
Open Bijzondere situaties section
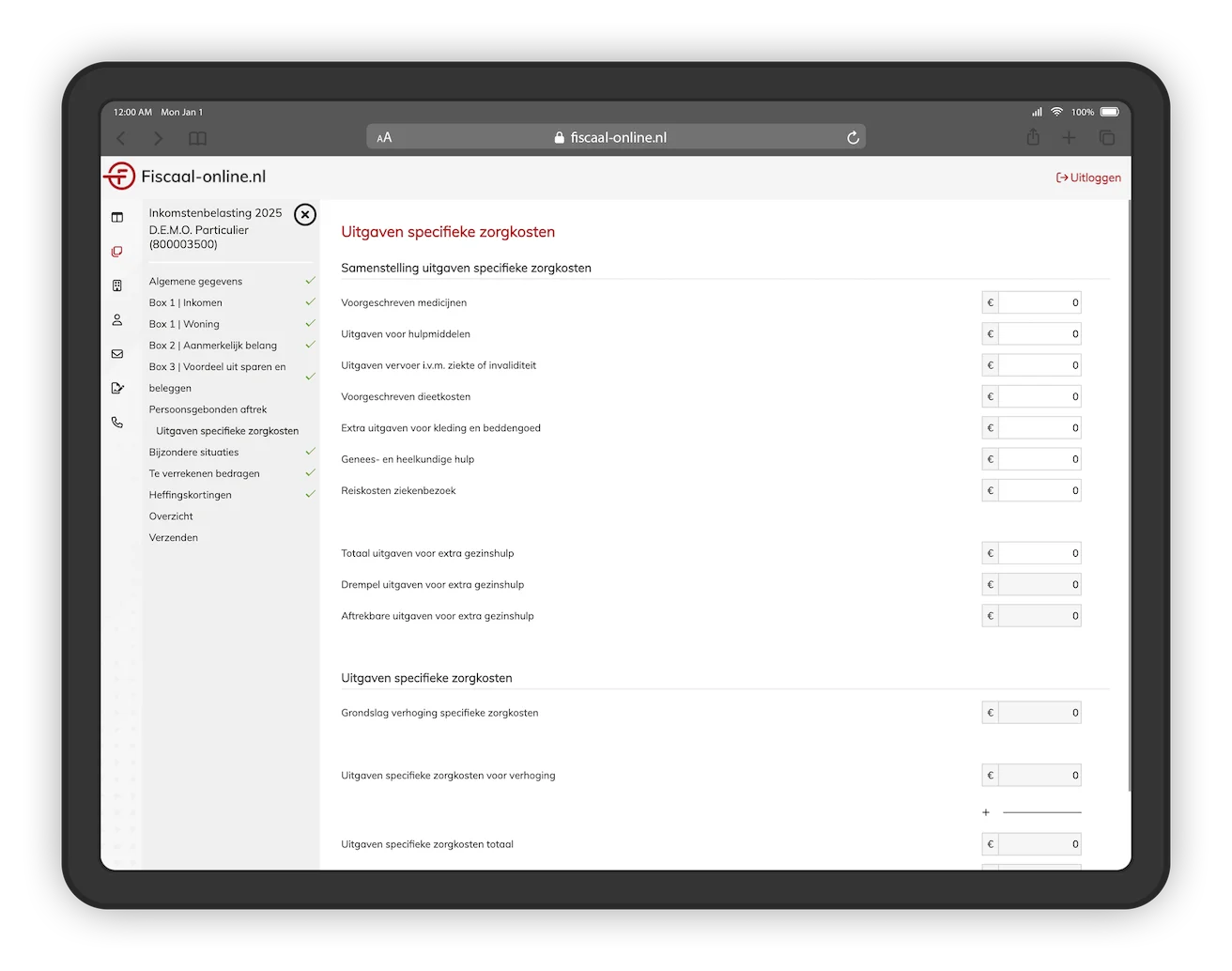[193, 453]
